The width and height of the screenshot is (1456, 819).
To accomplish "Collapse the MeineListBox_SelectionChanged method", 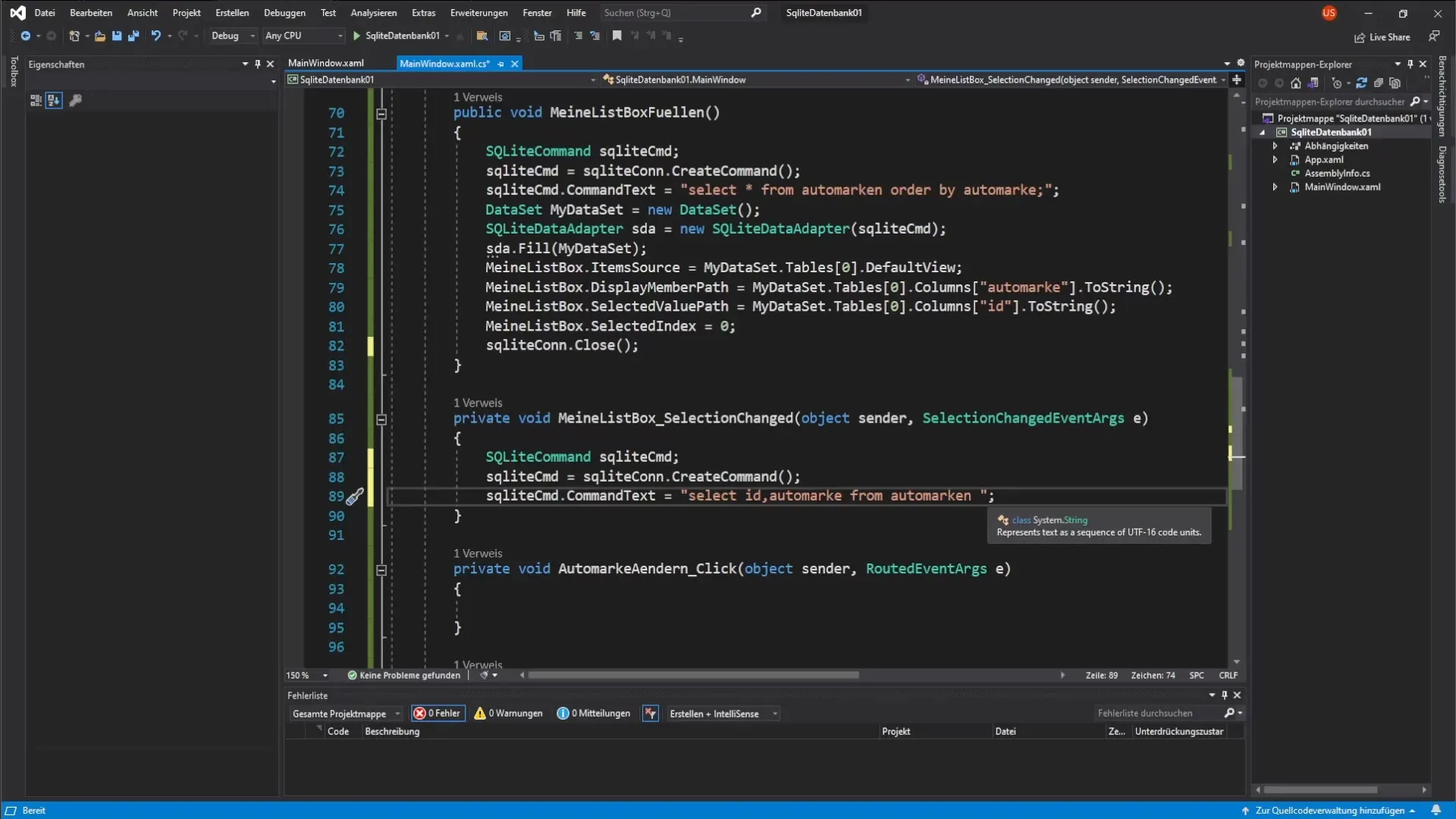I will coord(381,419).
